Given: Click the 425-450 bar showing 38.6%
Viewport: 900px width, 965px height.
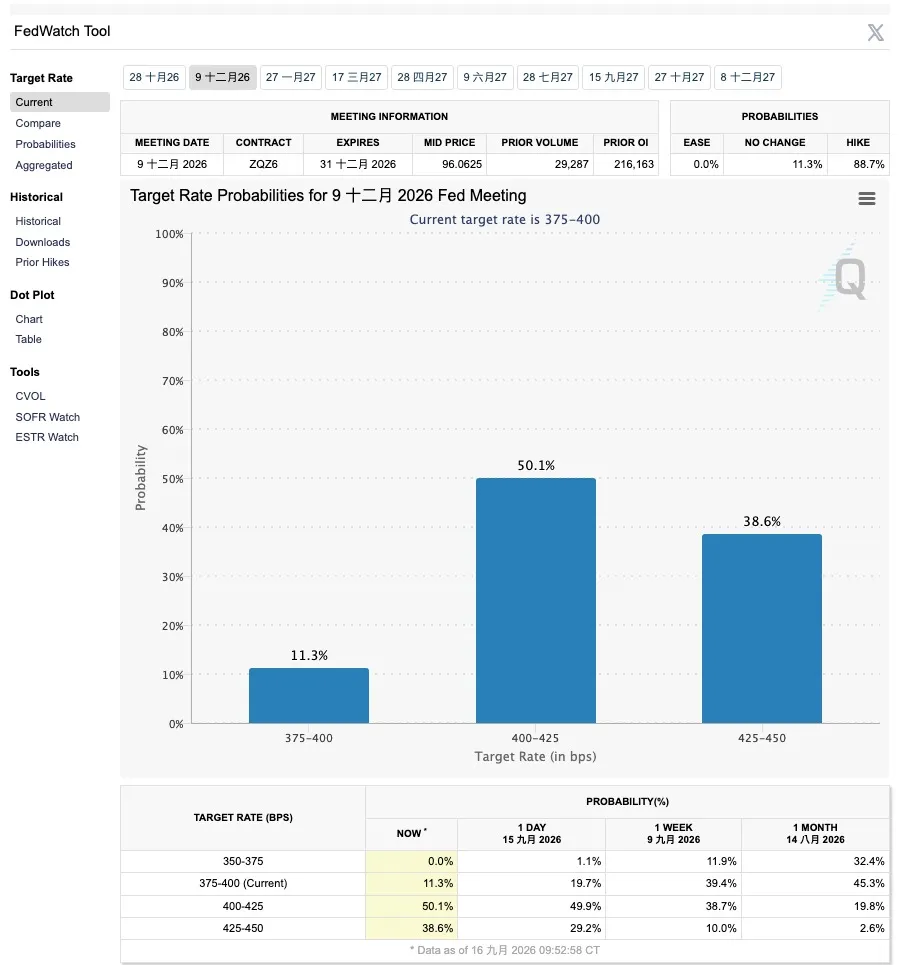Looking at the screenshot, I should click(x=761, y=628).
